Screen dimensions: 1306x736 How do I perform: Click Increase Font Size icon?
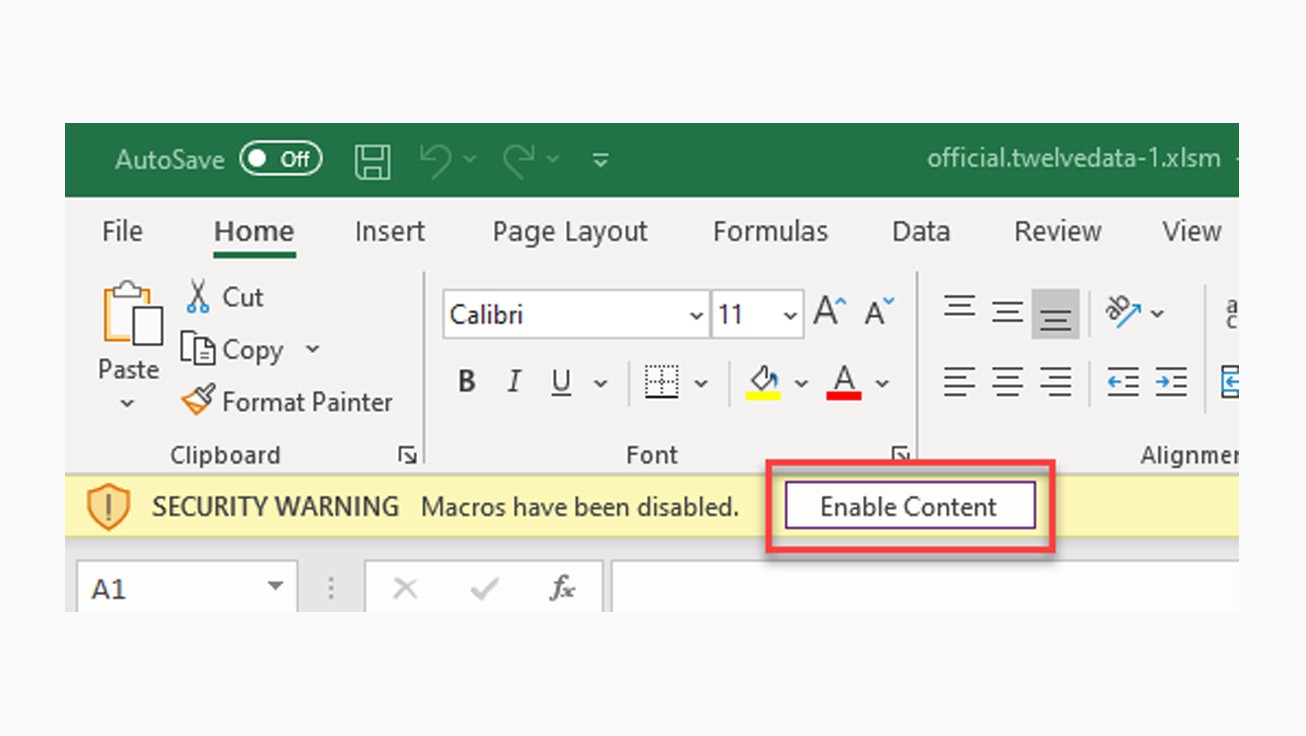(x=830, y=312)
